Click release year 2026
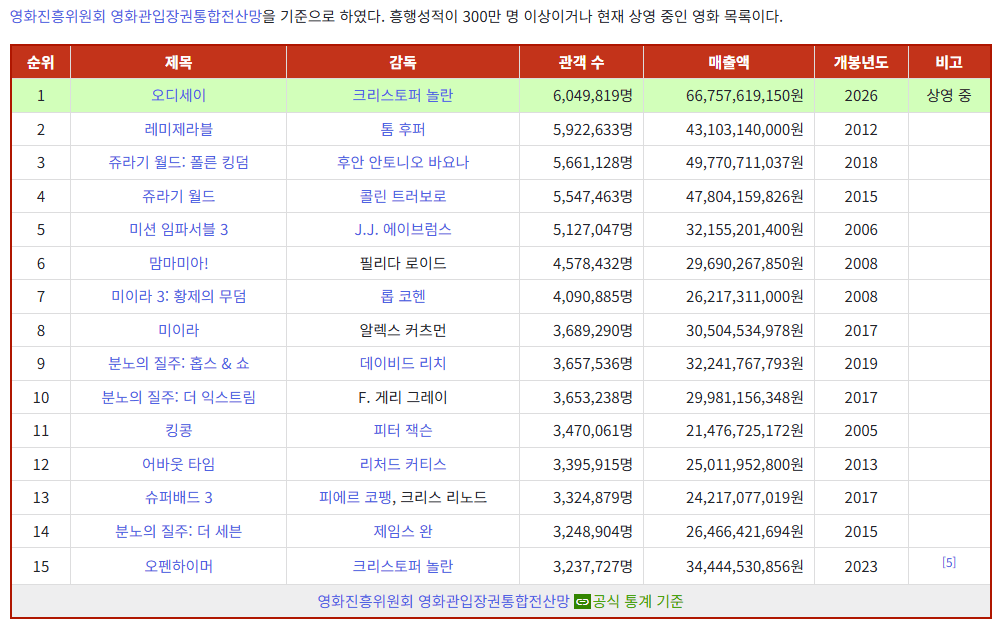Image resolution: width=1003 pixels, height=636 pixels. click(x=861, y=95)
